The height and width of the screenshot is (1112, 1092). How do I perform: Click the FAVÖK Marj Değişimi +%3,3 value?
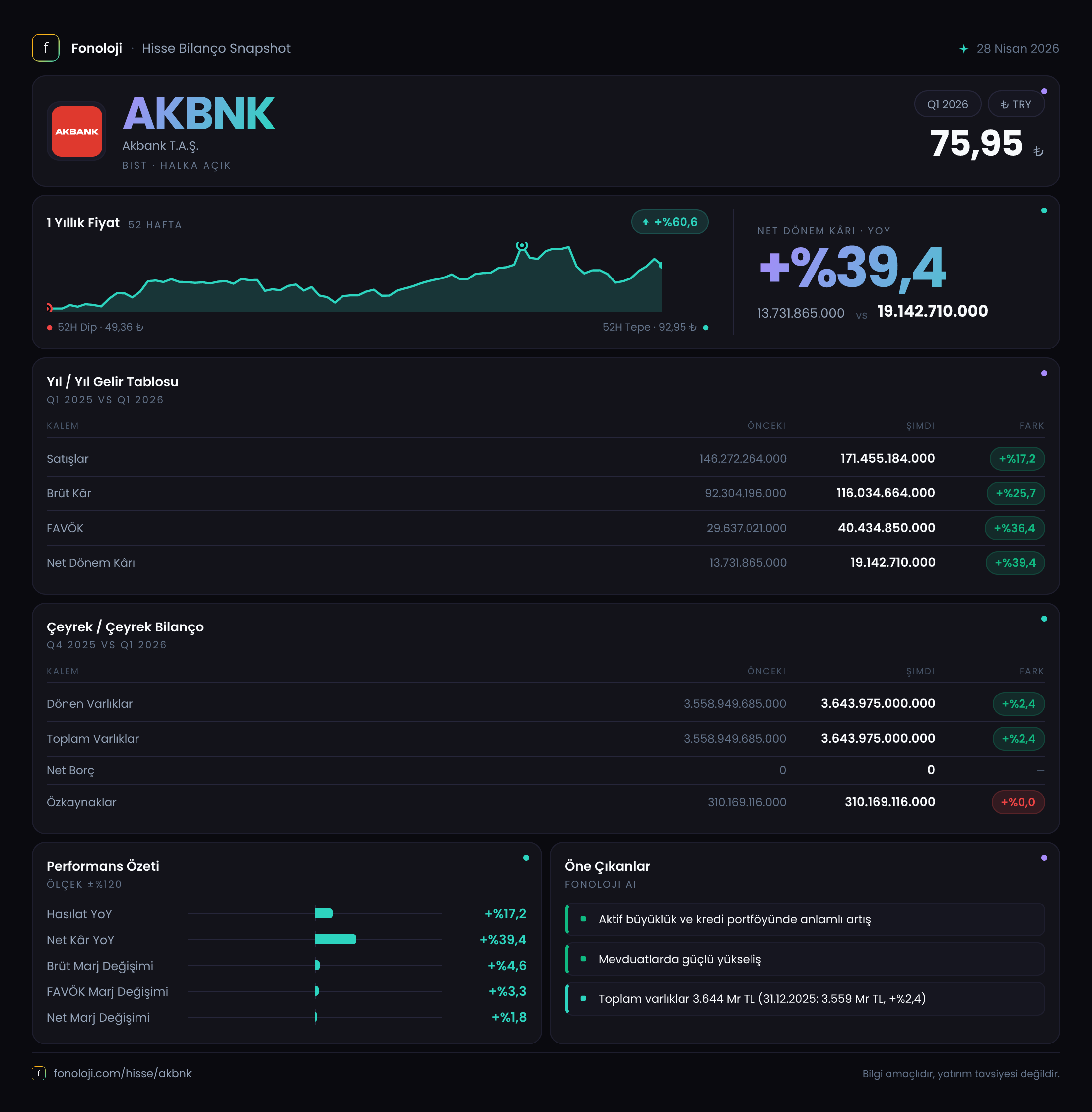click(508, 991)
